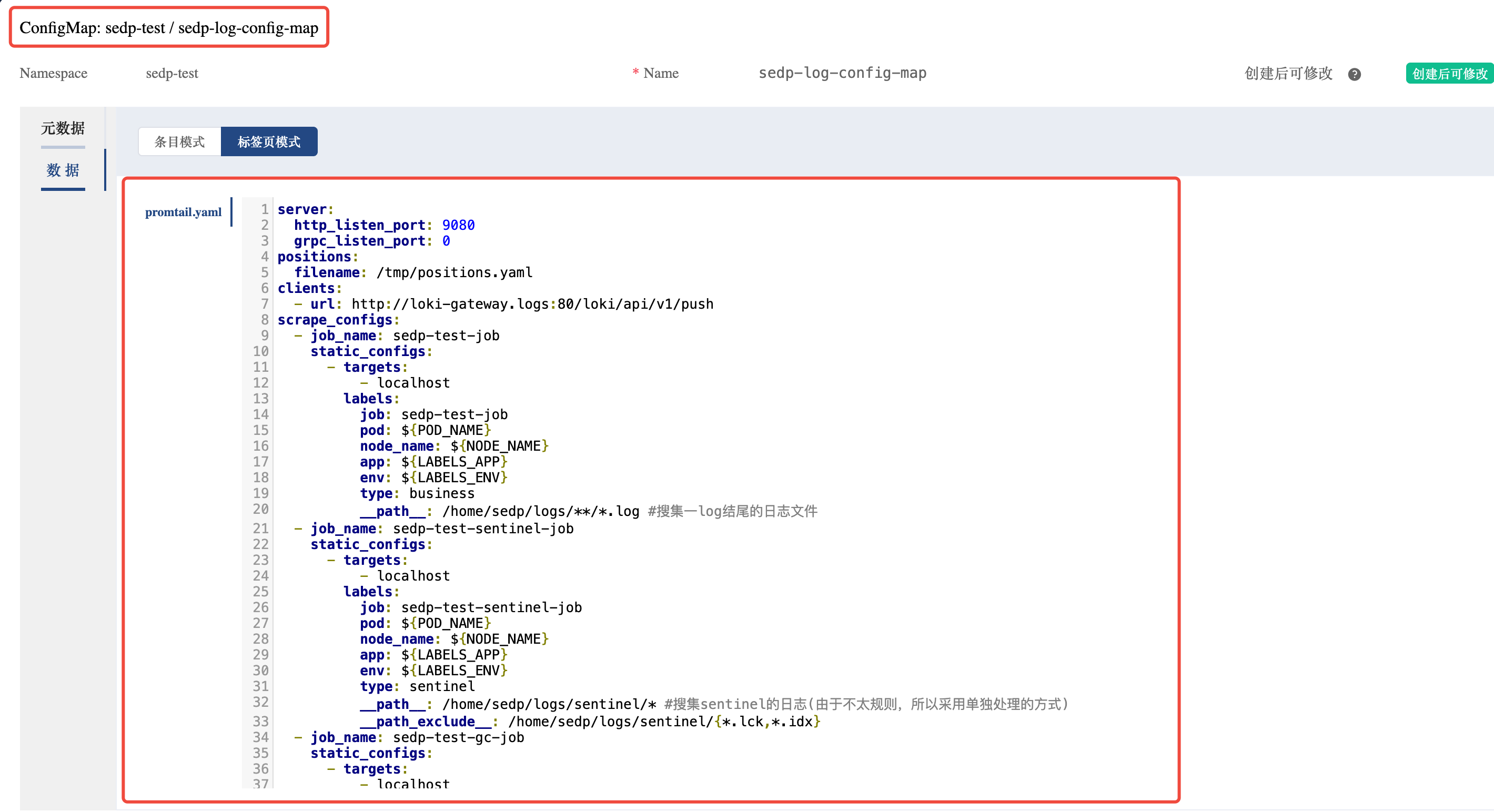Click the Namespace value sedp-test
The height and width of the screenshot is (812, 1494).
(x=171, y=73)
